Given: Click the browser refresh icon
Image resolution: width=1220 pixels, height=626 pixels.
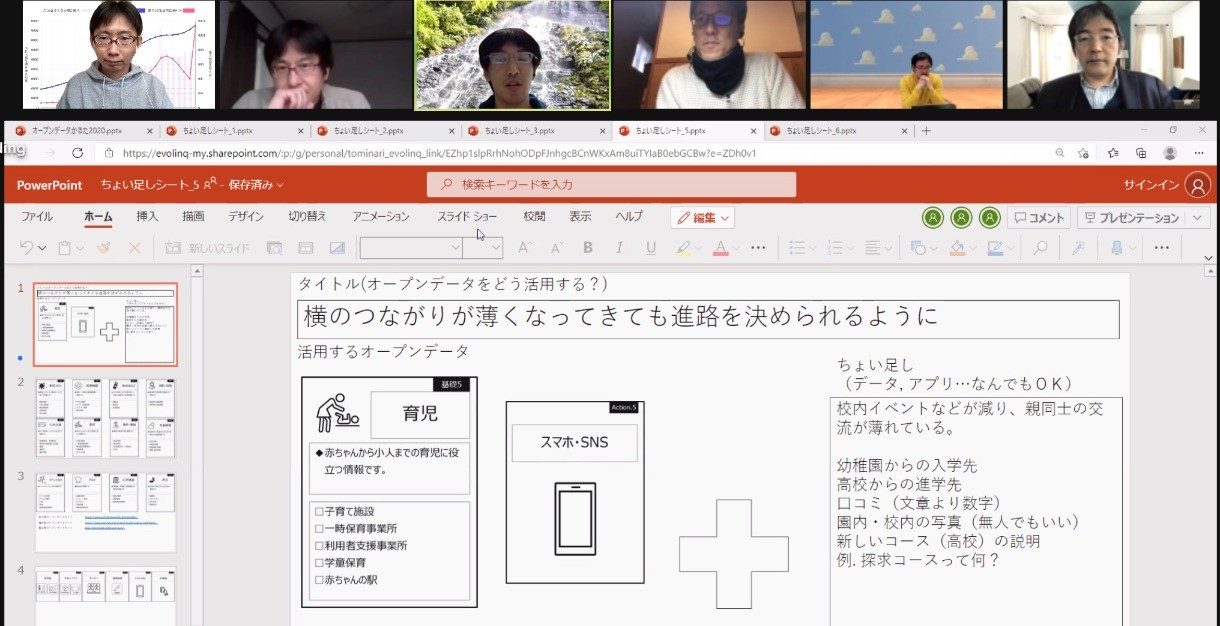Looking at the screenshot, I should (x=77, y=153).
